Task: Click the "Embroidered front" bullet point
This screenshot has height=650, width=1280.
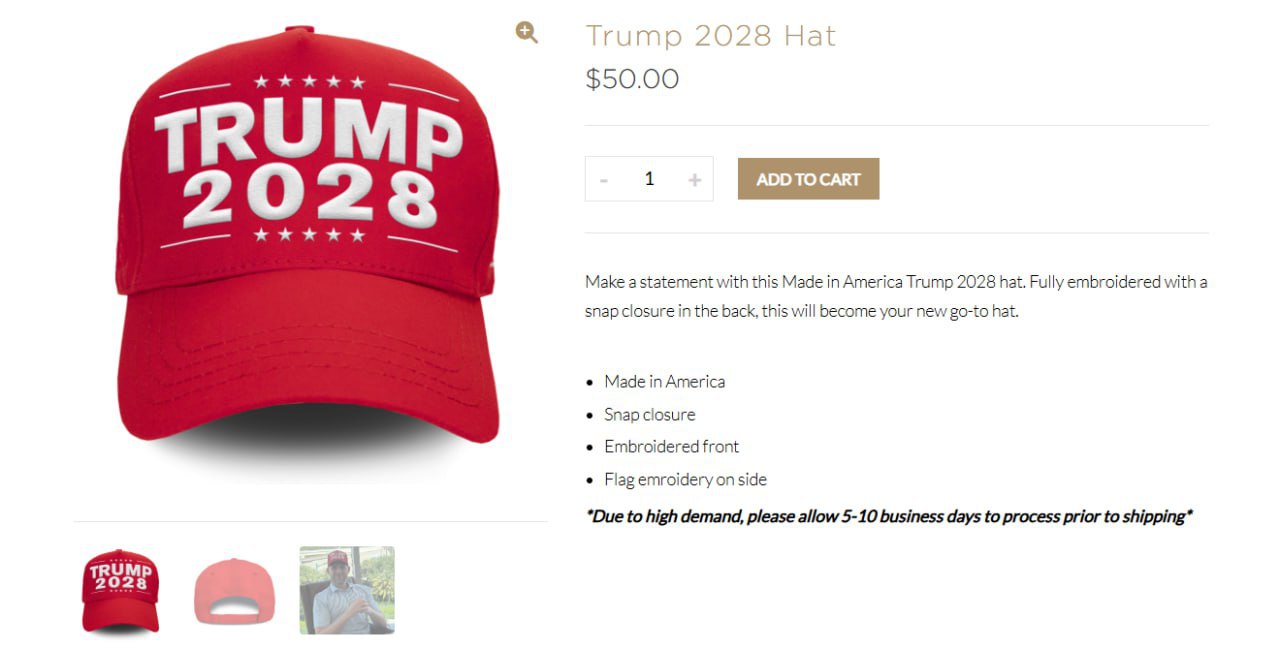Action: 672,446
